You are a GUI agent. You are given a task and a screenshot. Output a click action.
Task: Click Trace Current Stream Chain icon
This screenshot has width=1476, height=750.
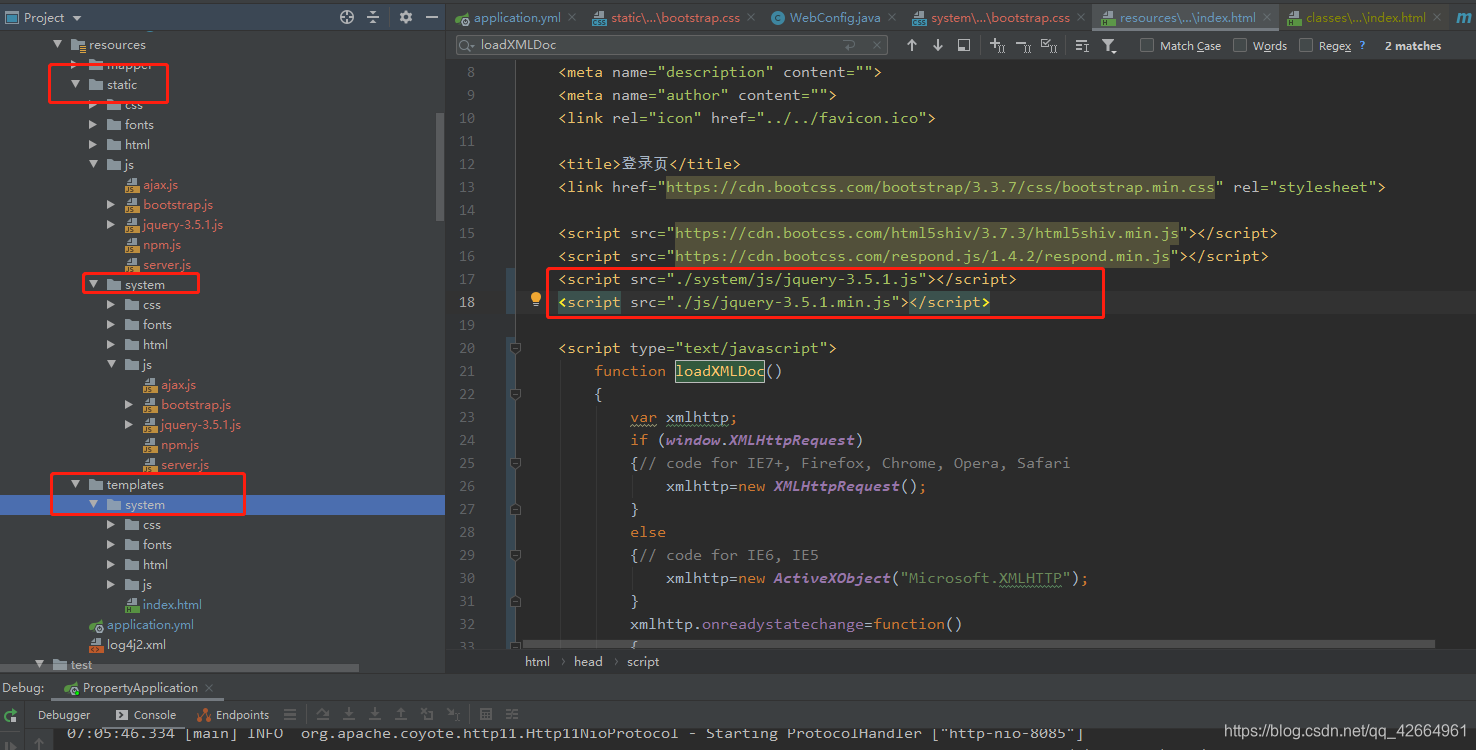512,714
